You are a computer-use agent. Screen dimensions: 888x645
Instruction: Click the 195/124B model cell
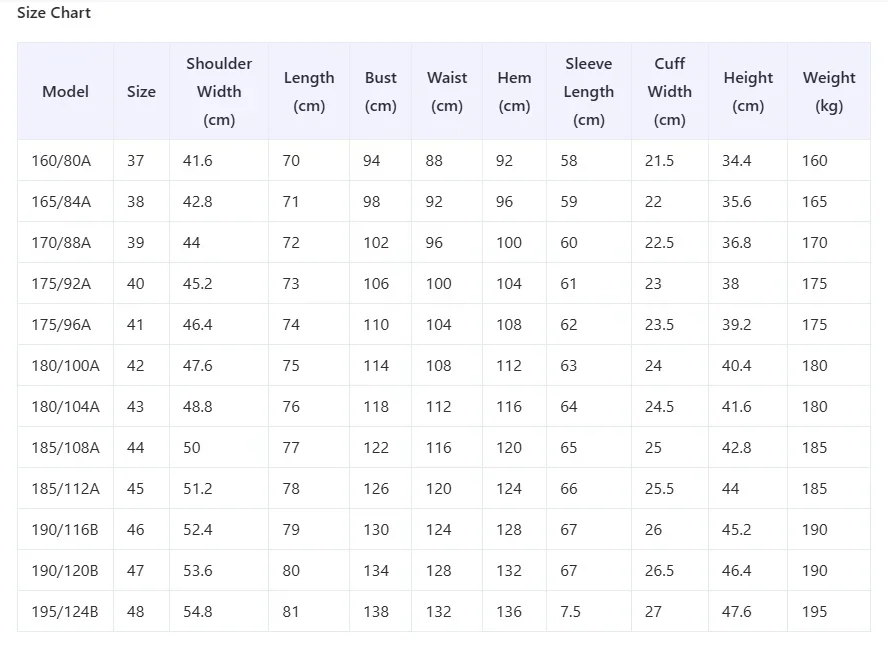65,612
